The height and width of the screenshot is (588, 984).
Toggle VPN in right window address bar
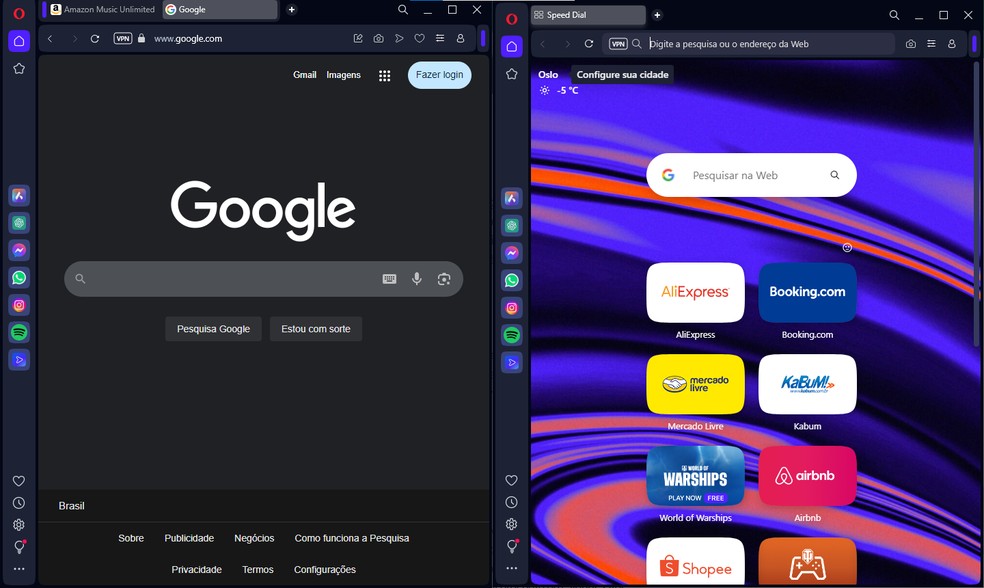click(618, 44)
